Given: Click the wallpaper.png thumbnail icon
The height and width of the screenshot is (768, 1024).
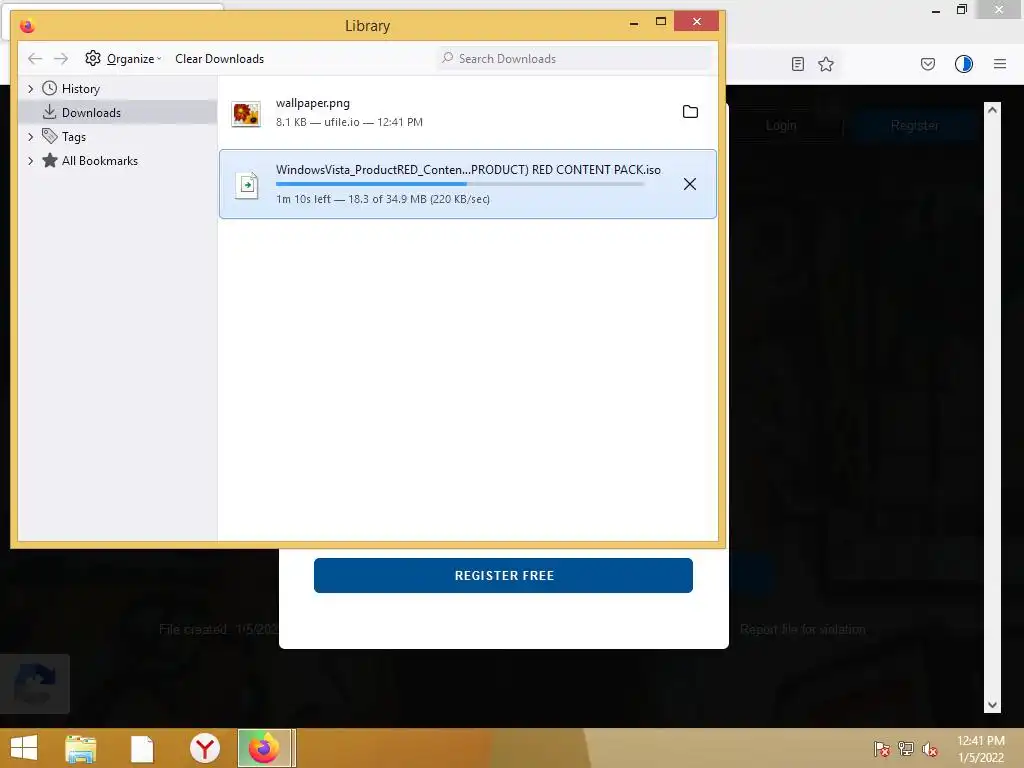Looking at the screenshot, I should [x=246, y=114].
